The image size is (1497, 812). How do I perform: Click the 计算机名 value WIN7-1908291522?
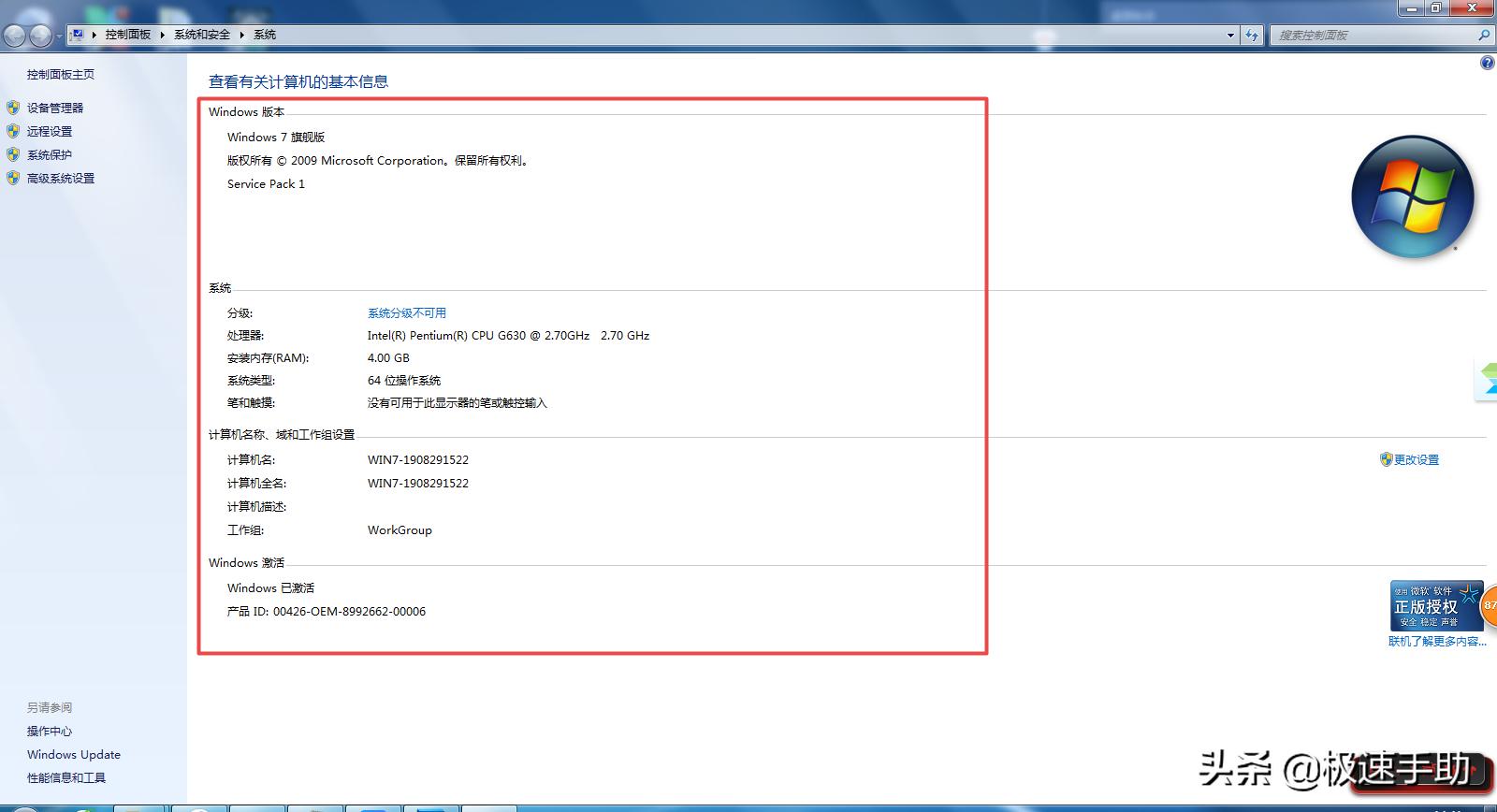click(418, 460)
